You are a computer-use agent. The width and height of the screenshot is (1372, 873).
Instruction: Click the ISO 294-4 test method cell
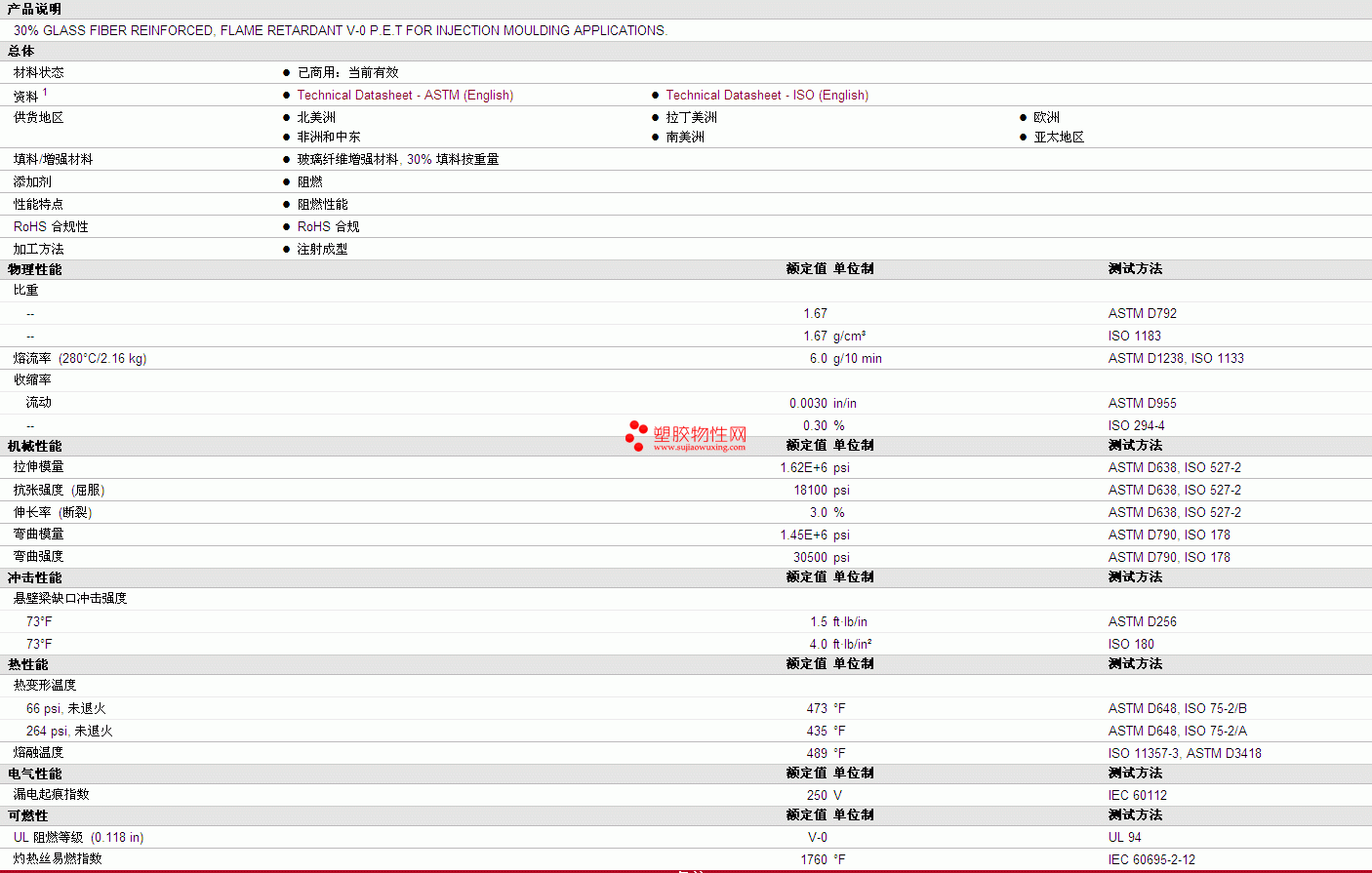(x=1137, y=425)
